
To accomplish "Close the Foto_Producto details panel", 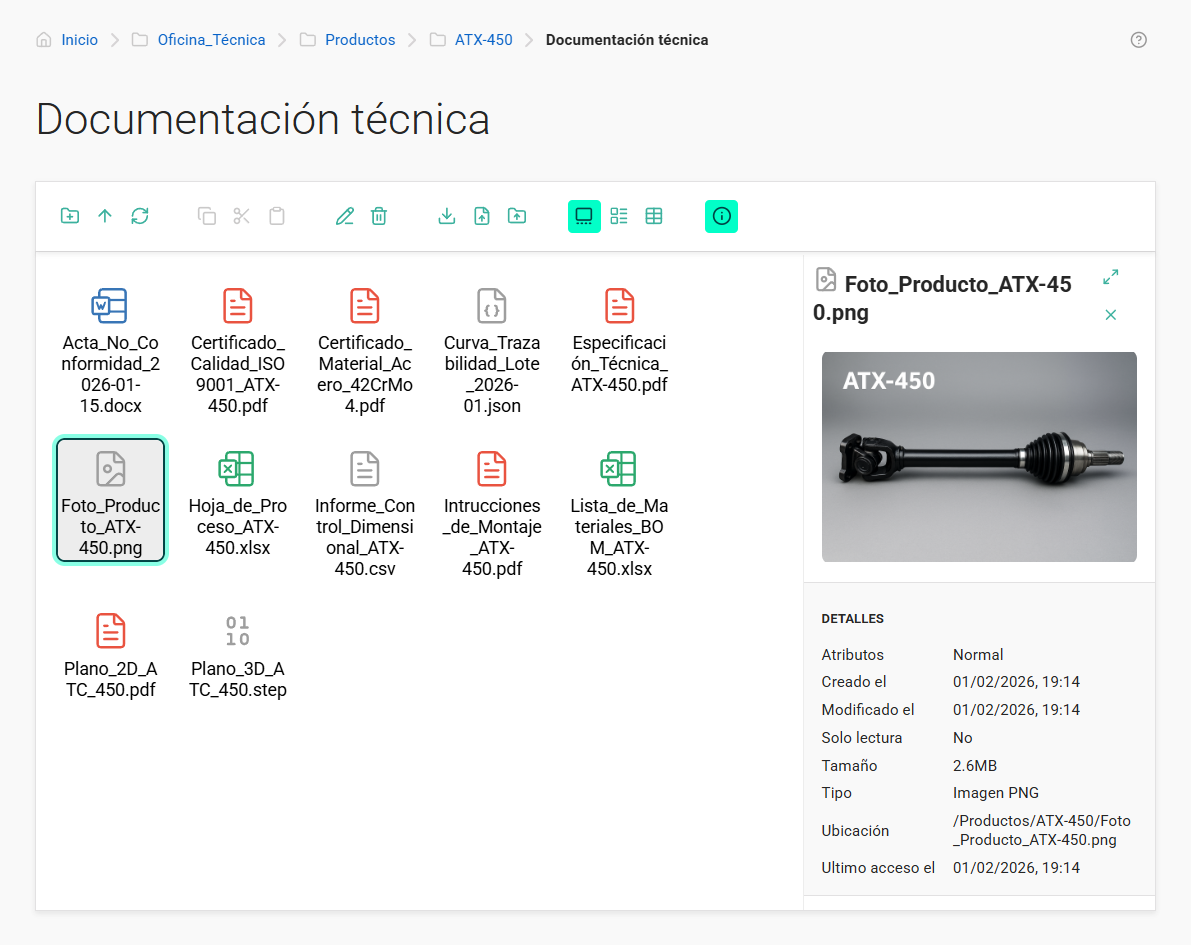I will click(x=1110, y=315).
